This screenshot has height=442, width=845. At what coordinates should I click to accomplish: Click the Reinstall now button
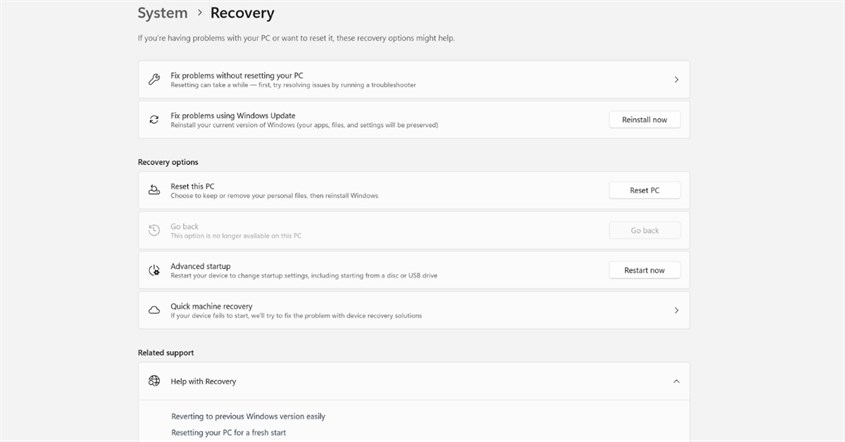(645, 120)
